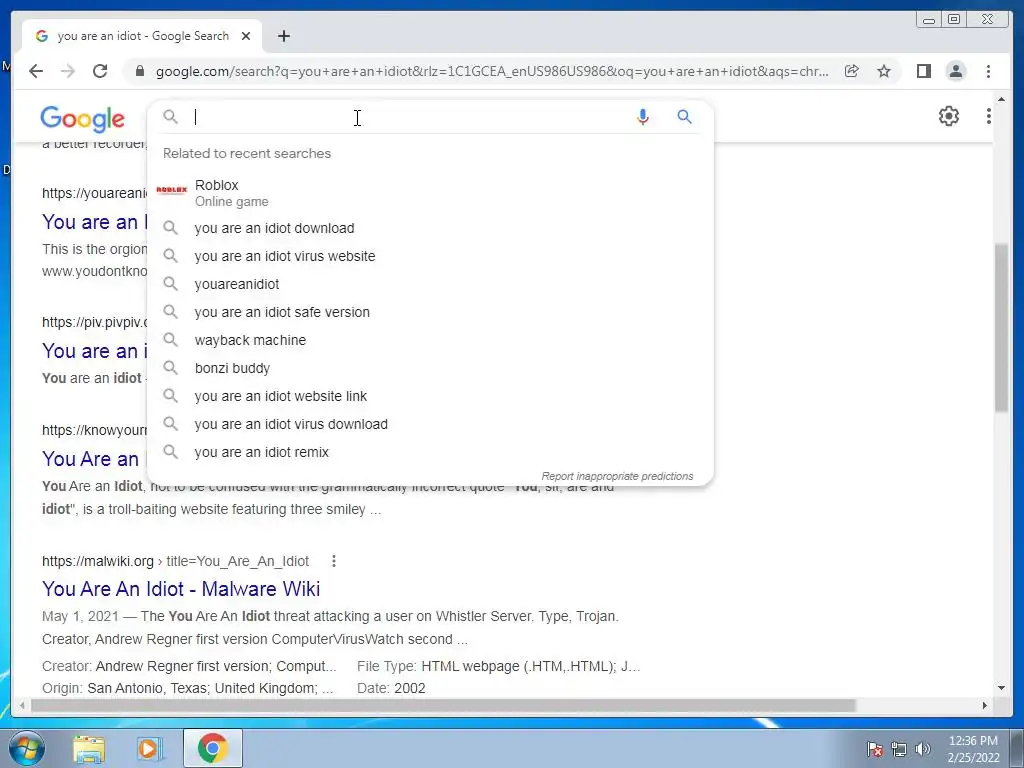
Task: Switch to the Google Search tab
Action: [142, 36]
